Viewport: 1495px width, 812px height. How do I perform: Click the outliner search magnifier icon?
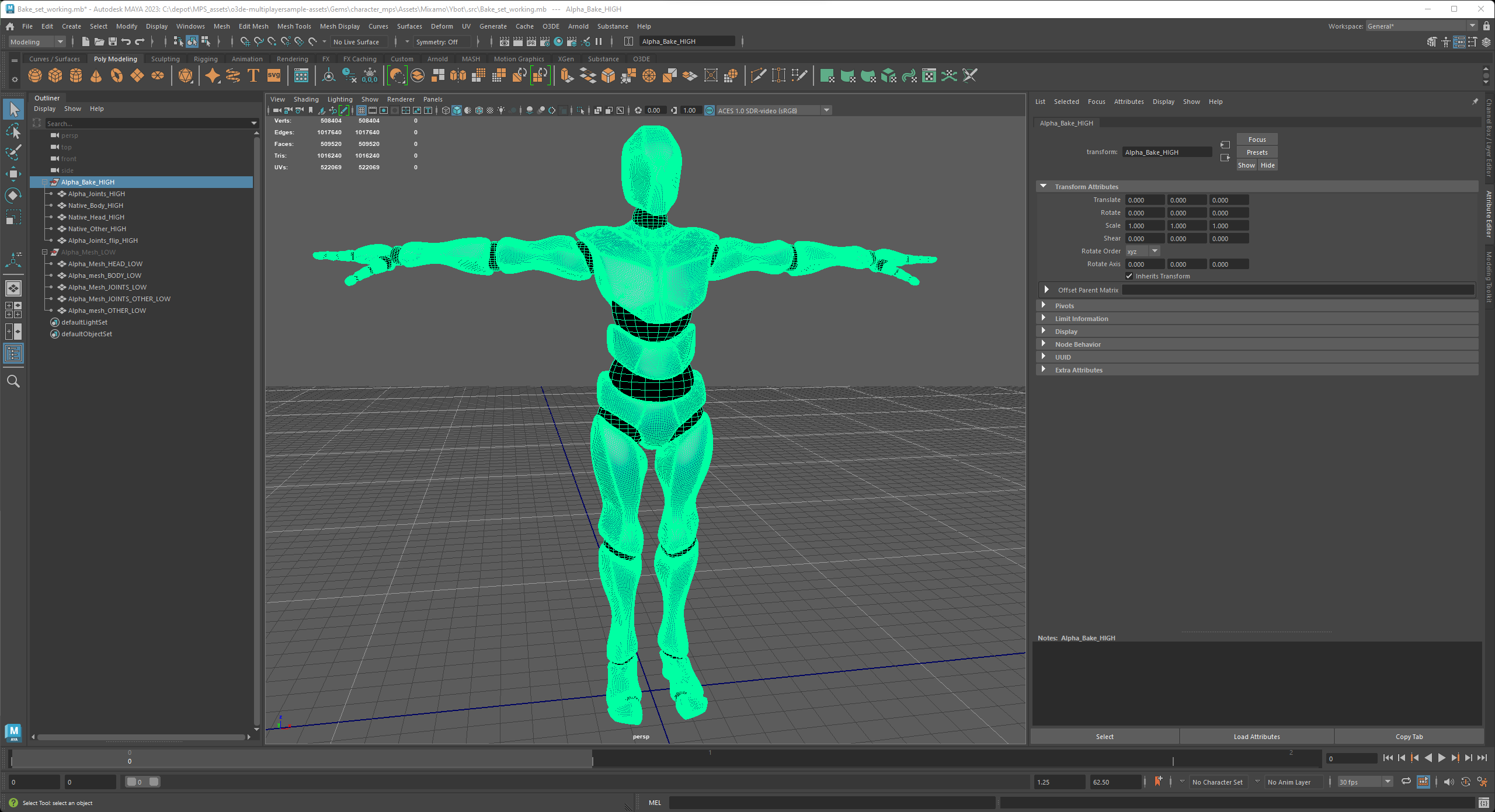coord(13,382)
